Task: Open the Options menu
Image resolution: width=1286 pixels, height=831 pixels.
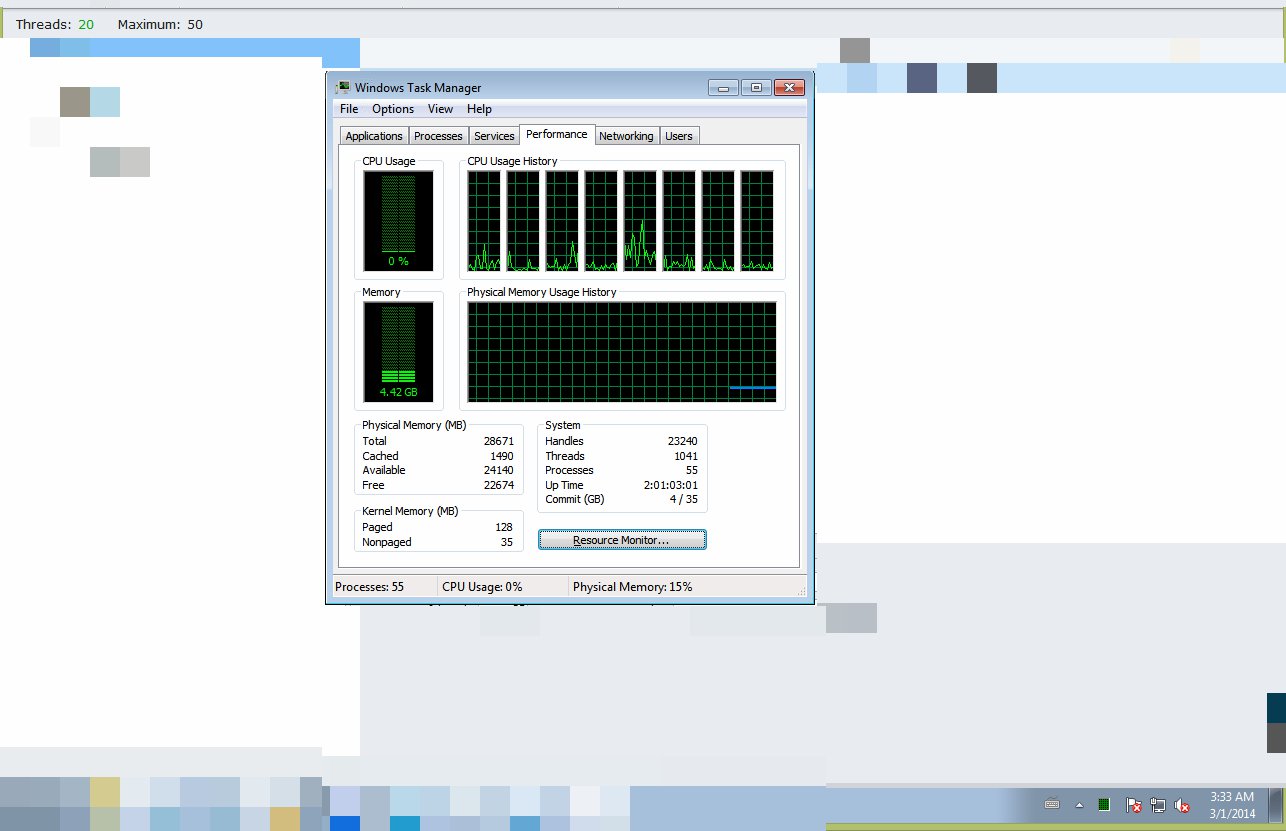Action: click(393, 109)
